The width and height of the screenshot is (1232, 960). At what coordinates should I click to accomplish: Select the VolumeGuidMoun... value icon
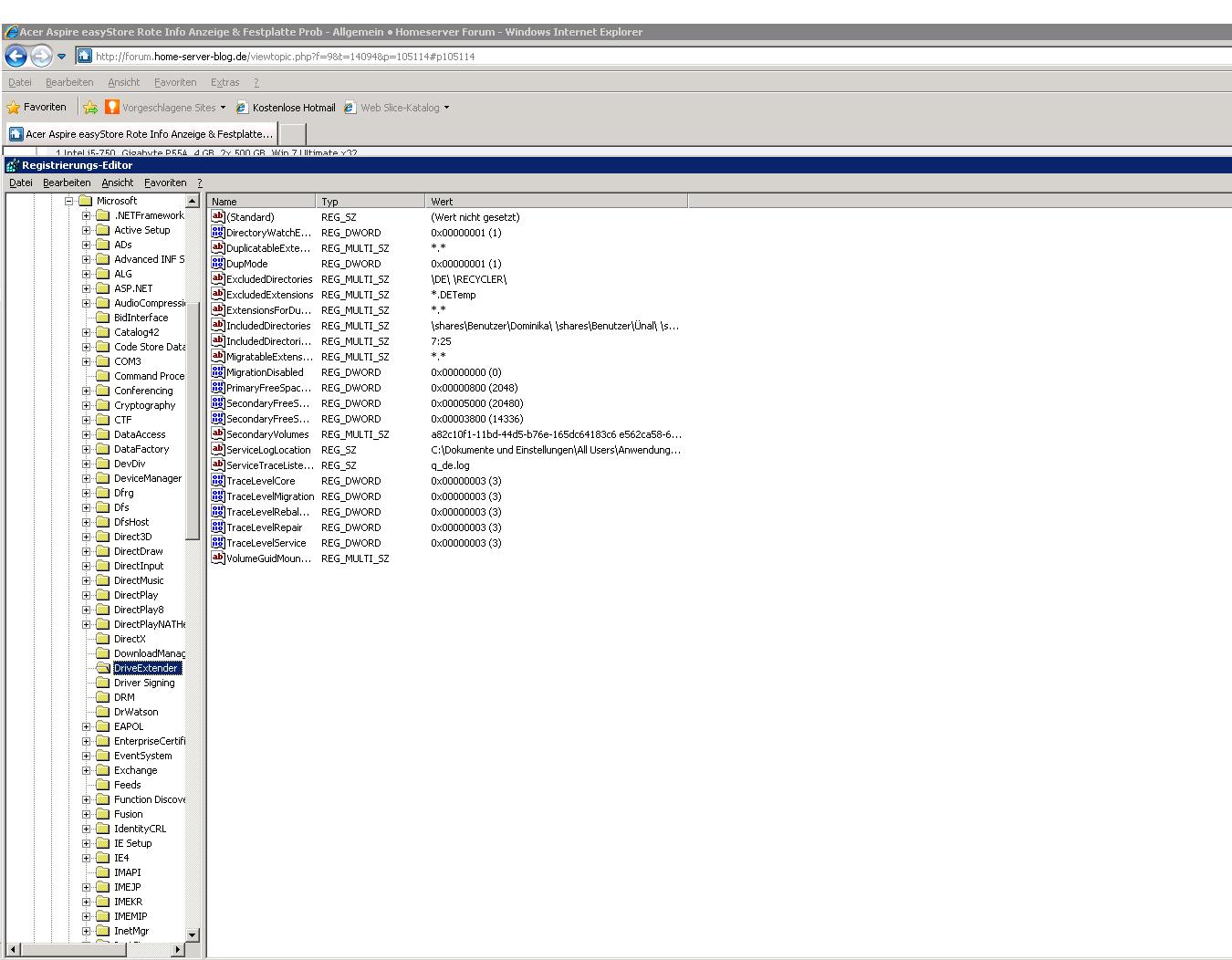pos(217,558)
